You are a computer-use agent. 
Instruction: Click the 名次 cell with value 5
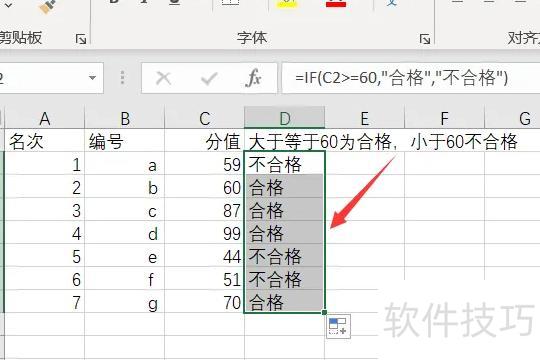(44, 255)
